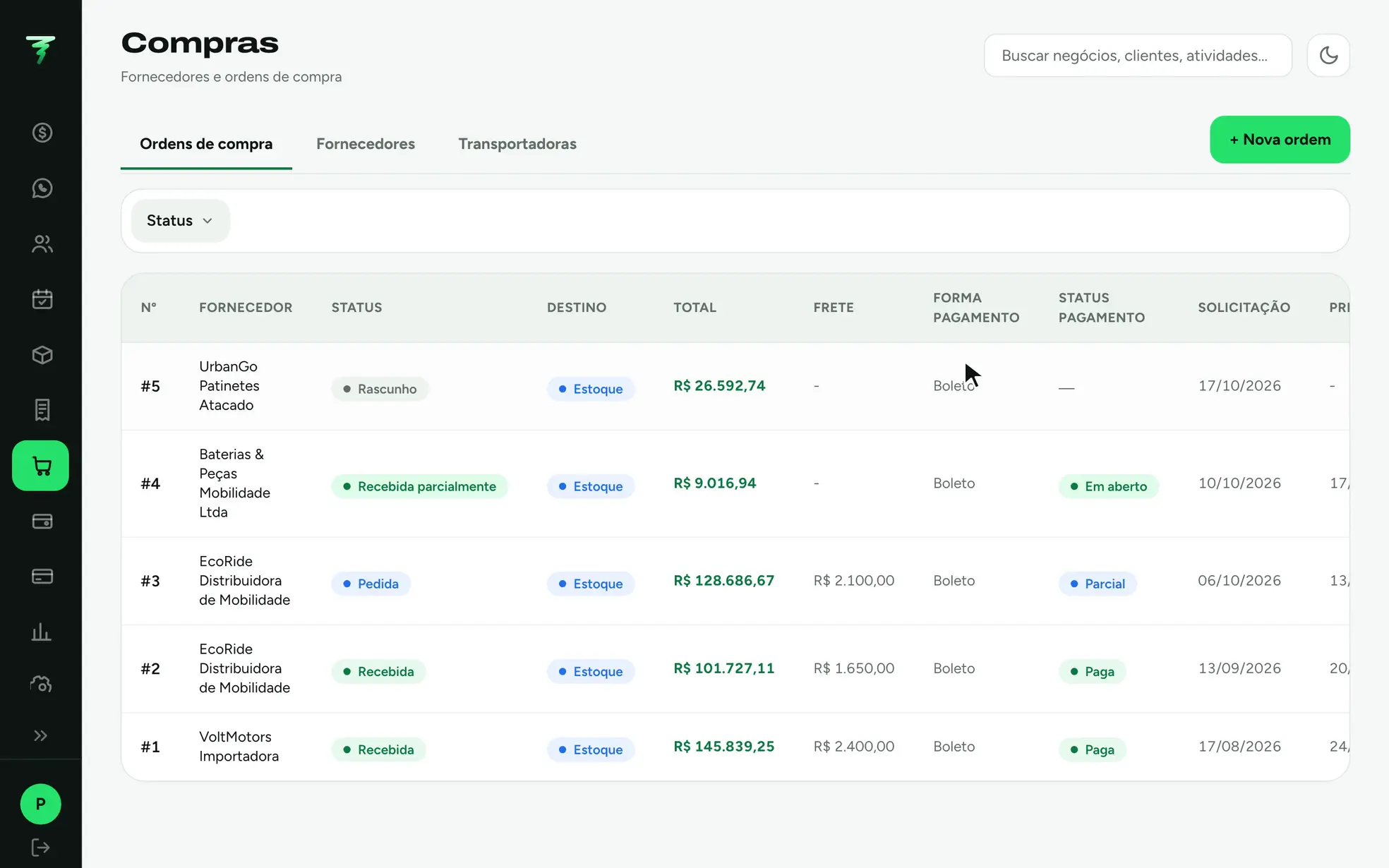1389x868 pixels.
Task: Switch to the Fornecedores tab
Action: click(366, 144)
